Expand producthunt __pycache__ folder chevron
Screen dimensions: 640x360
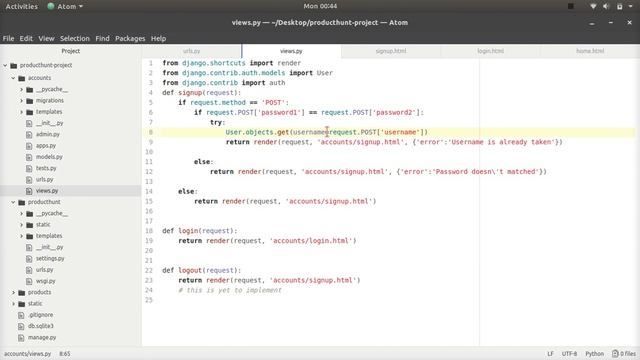[22, 213]
